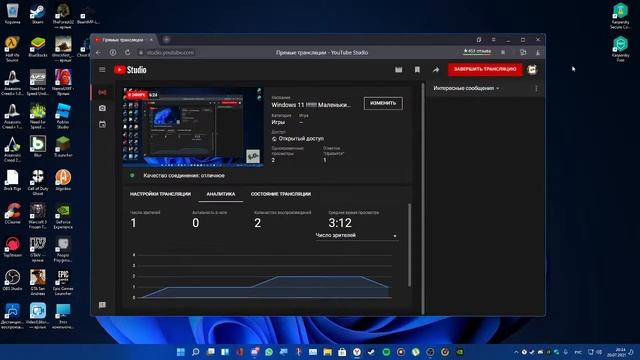Viewport: 640px width, 360px height.
Task: Open Half-Life Source desktop icon
Action: [x=12, y=49]
